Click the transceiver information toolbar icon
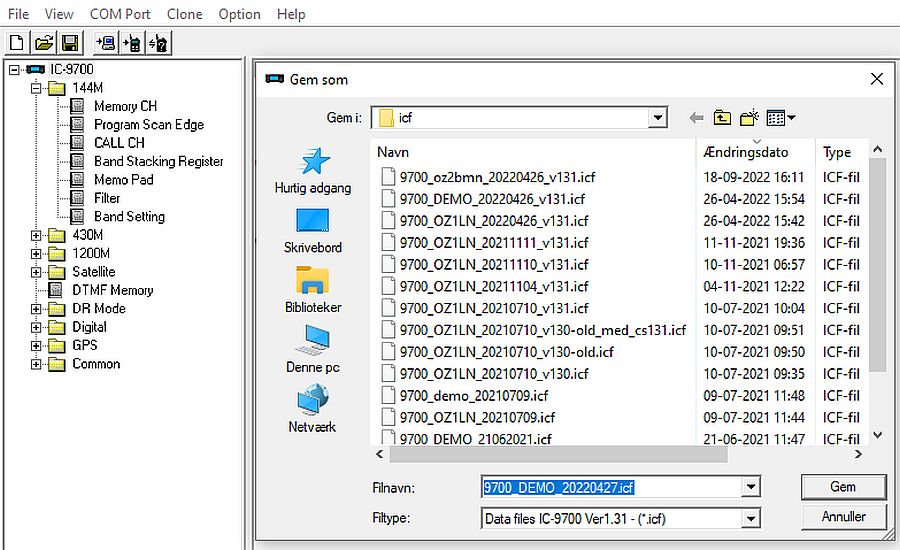Image resolution: width=900 pixels, height=550 pixels. tap(158, 43)
